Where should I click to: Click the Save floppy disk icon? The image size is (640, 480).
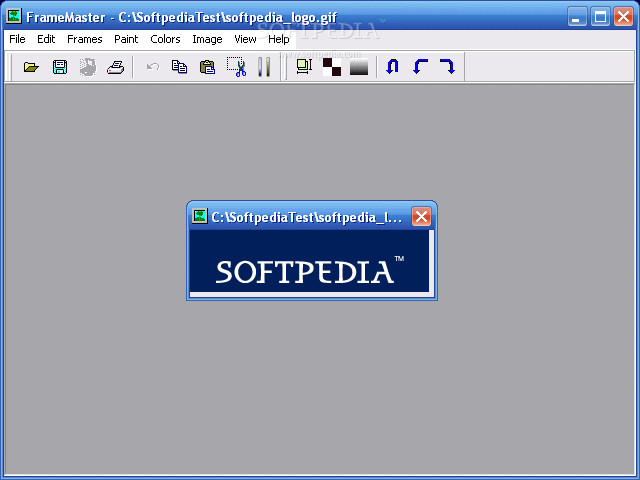point(60,67)
